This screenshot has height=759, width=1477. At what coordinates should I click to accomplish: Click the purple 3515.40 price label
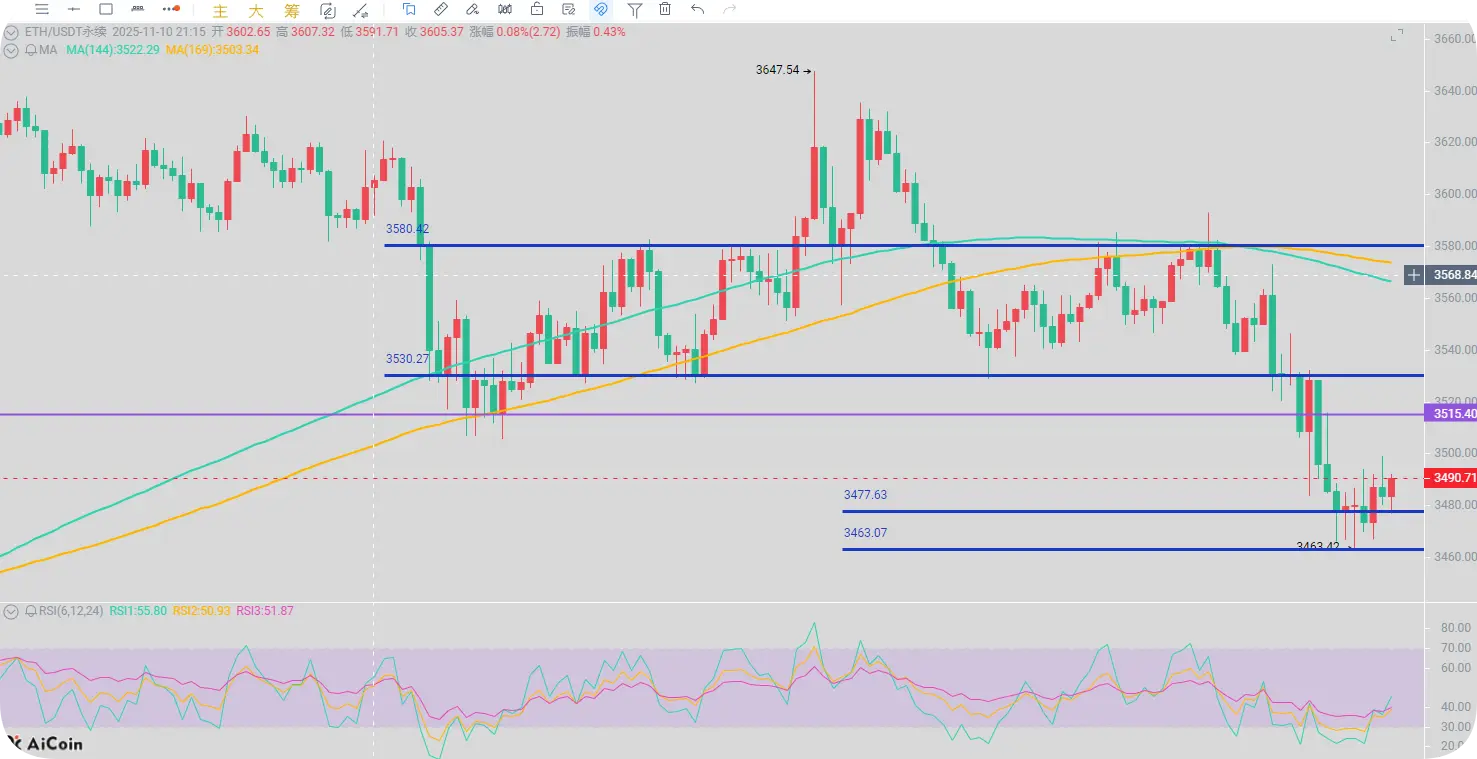coord(1452,413)
